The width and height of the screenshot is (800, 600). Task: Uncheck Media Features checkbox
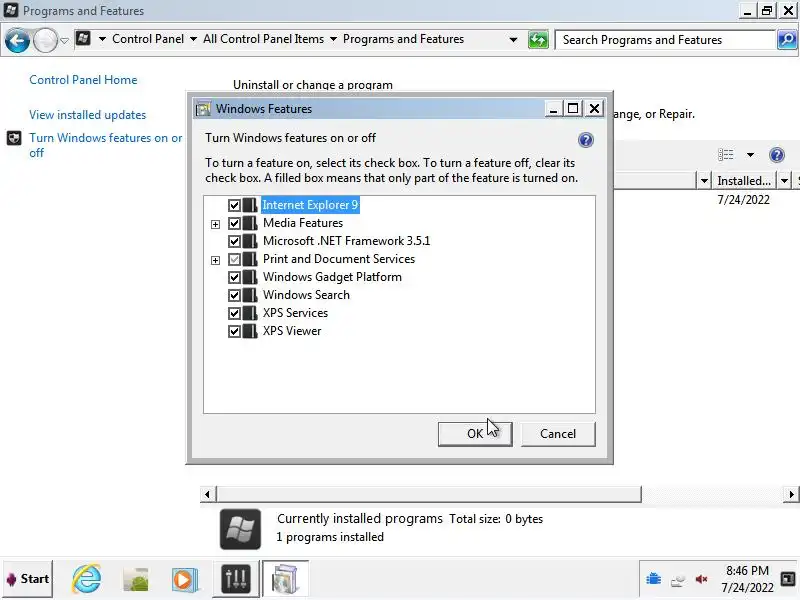tap(234, 223)
